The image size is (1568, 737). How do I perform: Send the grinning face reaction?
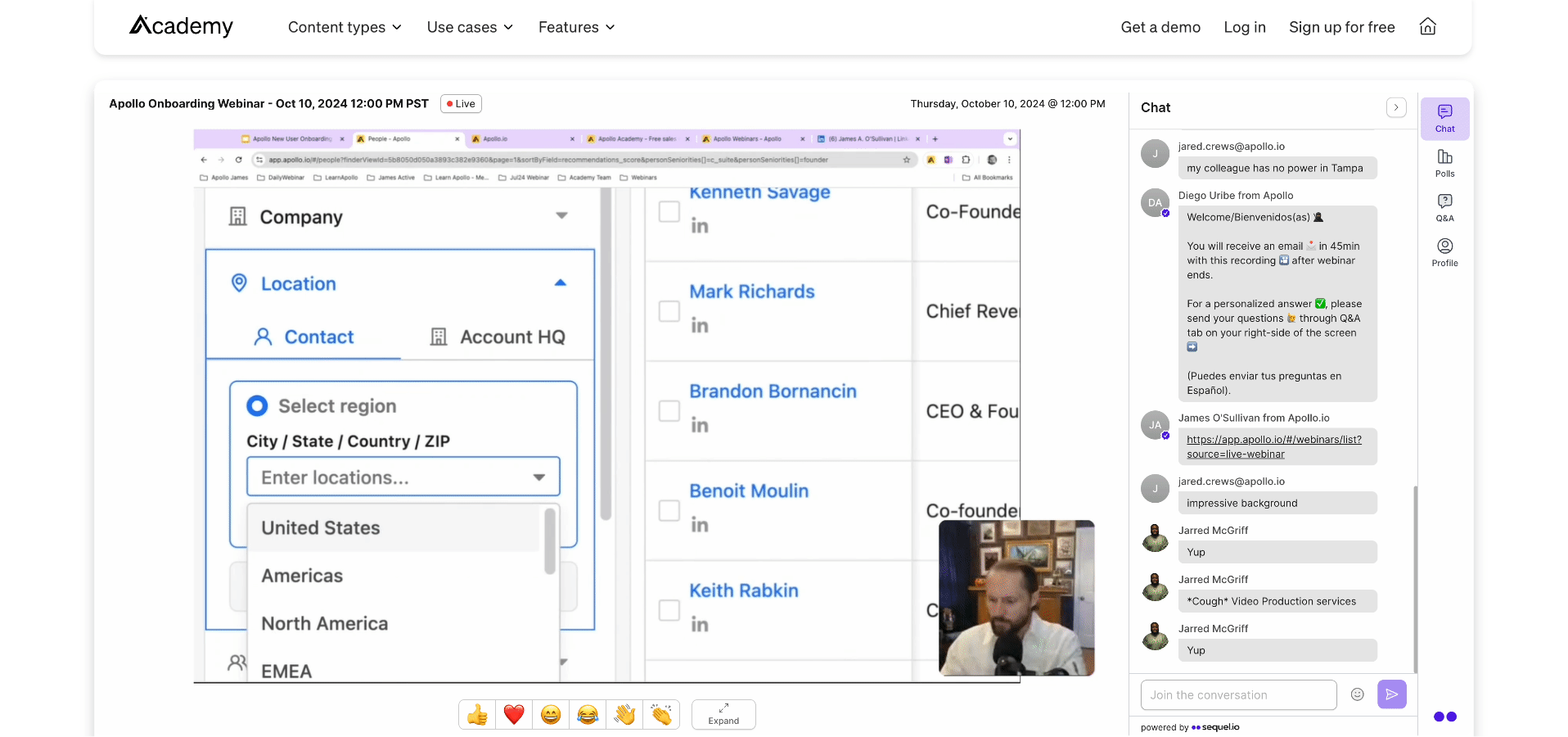(551, 715)
